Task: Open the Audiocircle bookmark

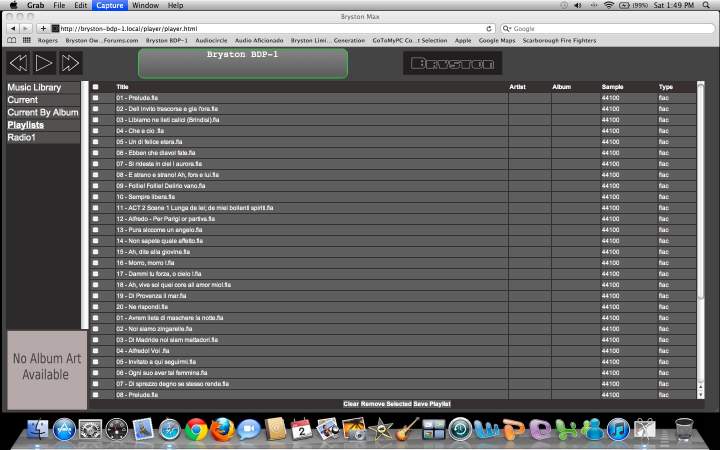Action: [211, 40]
